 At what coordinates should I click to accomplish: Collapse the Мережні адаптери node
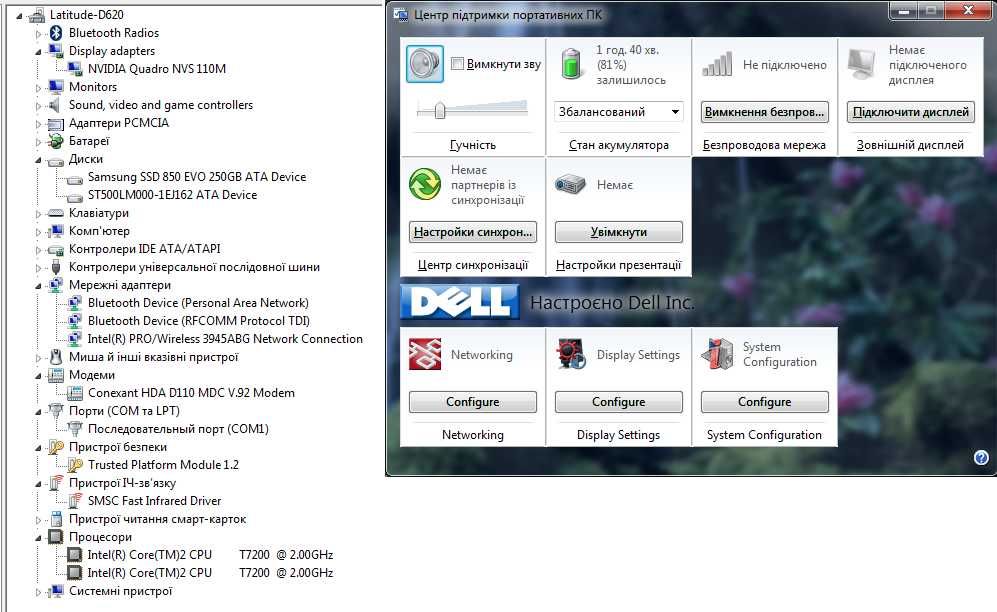tap(38, 286)
